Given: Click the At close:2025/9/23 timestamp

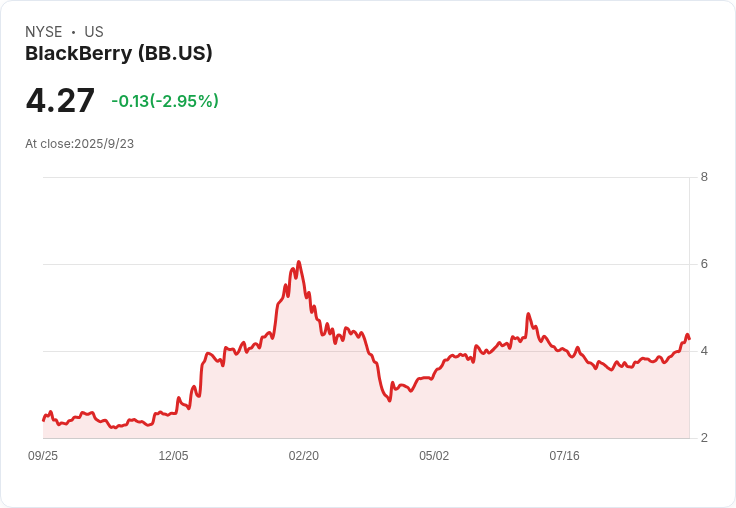Looking at the screenshot, I should pyautogui.click(x=79, y=144).
